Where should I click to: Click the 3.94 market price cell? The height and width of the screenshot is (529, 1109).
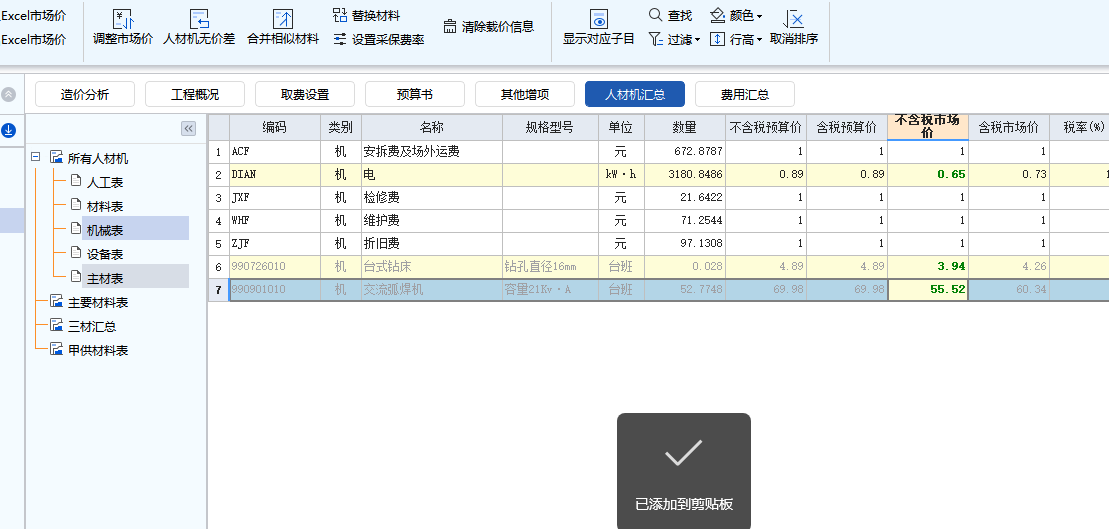928,267
